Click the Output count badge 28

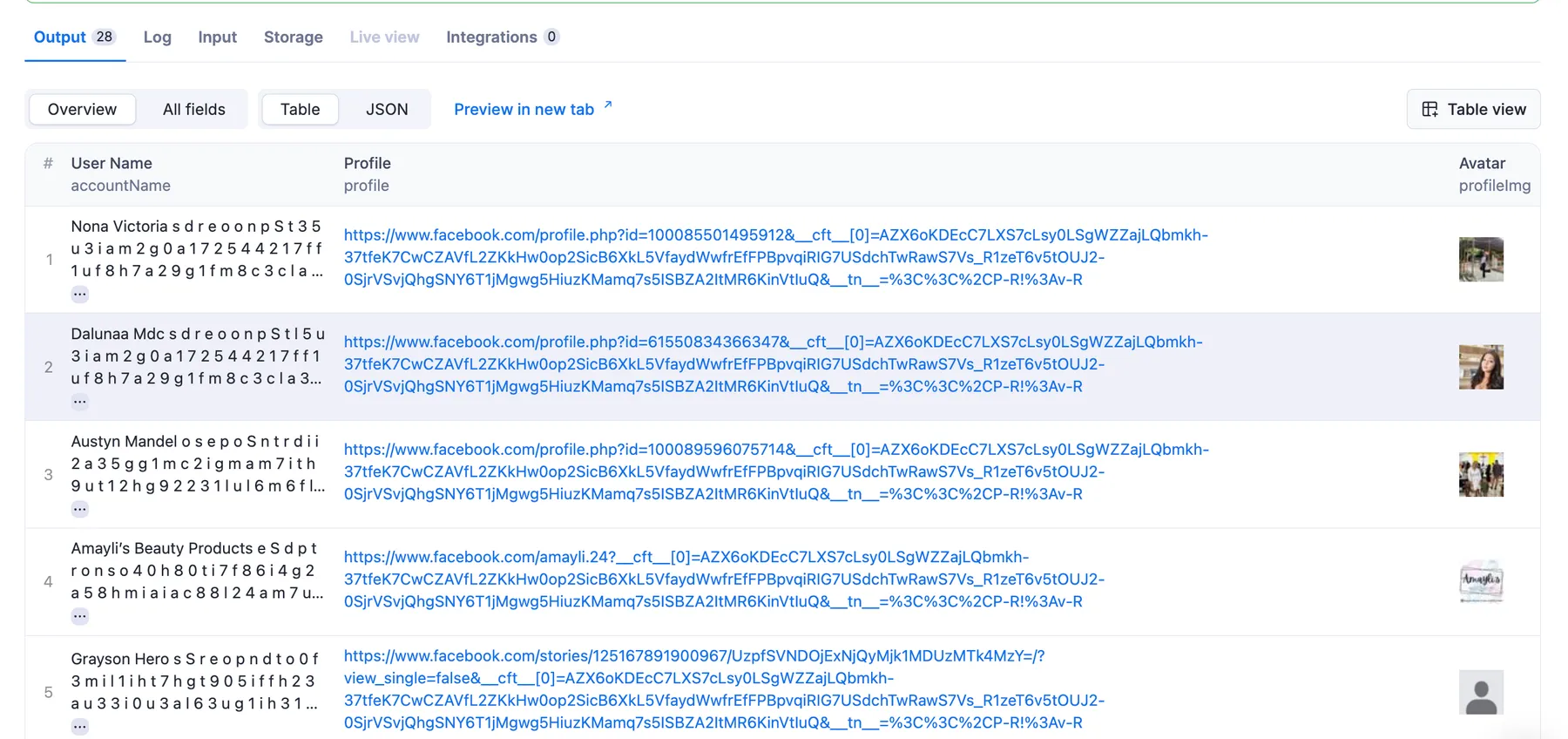pyautogui.click(x=104, y=37)
